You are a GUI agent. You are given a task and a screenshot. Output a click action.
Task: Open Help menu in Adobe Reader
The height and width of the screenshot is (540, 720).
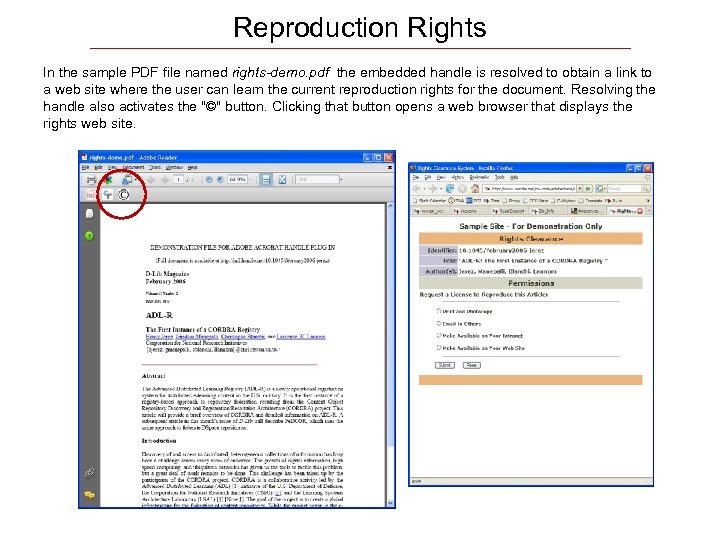click(x=192, y=167)
